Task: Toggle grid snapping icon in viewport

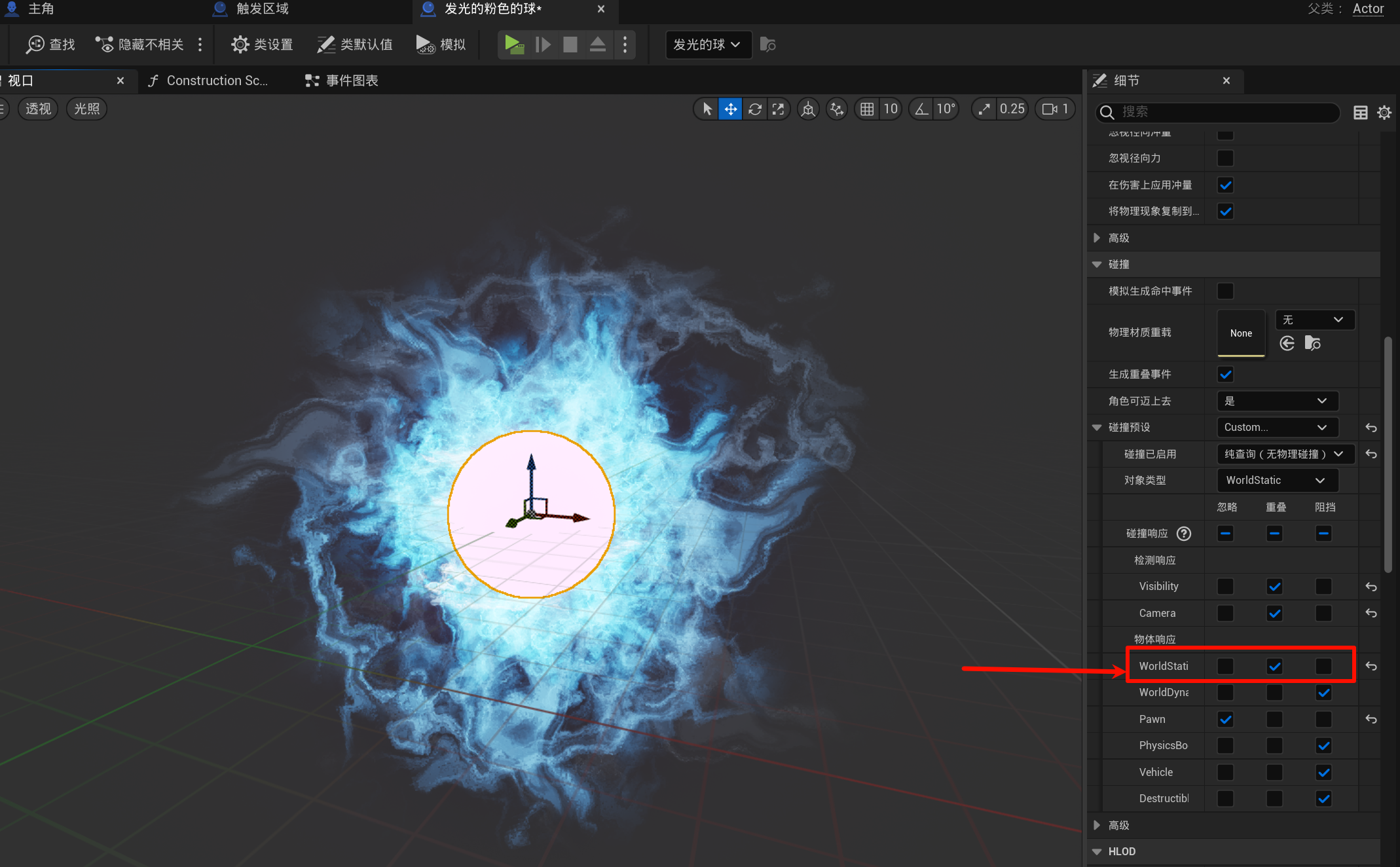Action: [x=867, y=109]
